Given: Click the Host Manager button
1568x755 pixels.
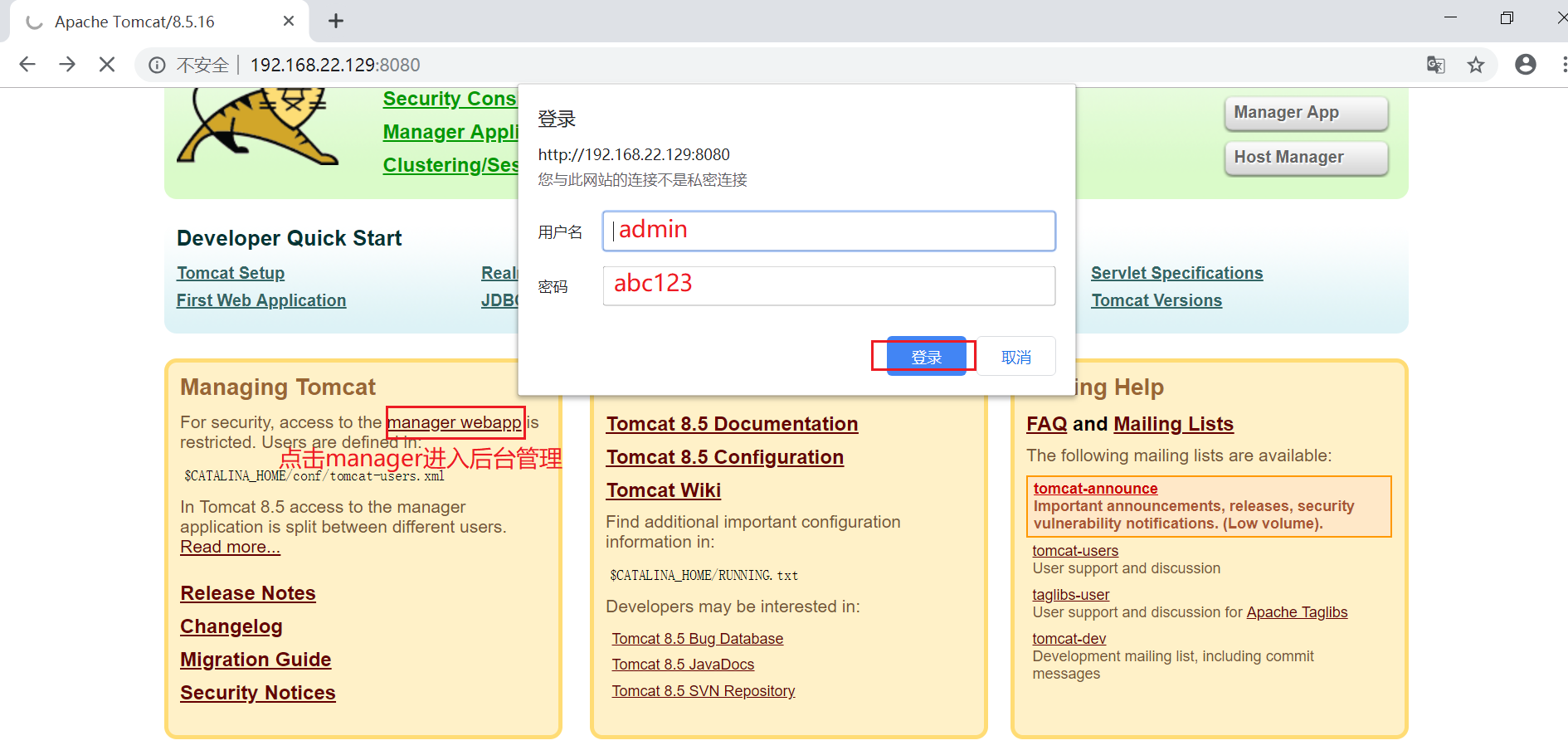Looking at the screenshot, I should (1306, 158).
